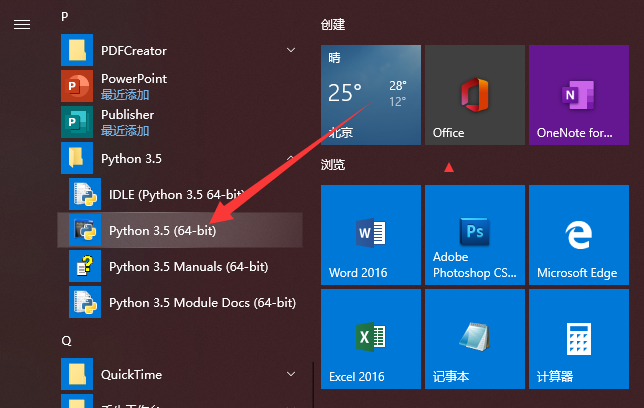Jump to letter P section header
Image resolution: width=644 pixels, height=408 pixels.
pos(64,16)
